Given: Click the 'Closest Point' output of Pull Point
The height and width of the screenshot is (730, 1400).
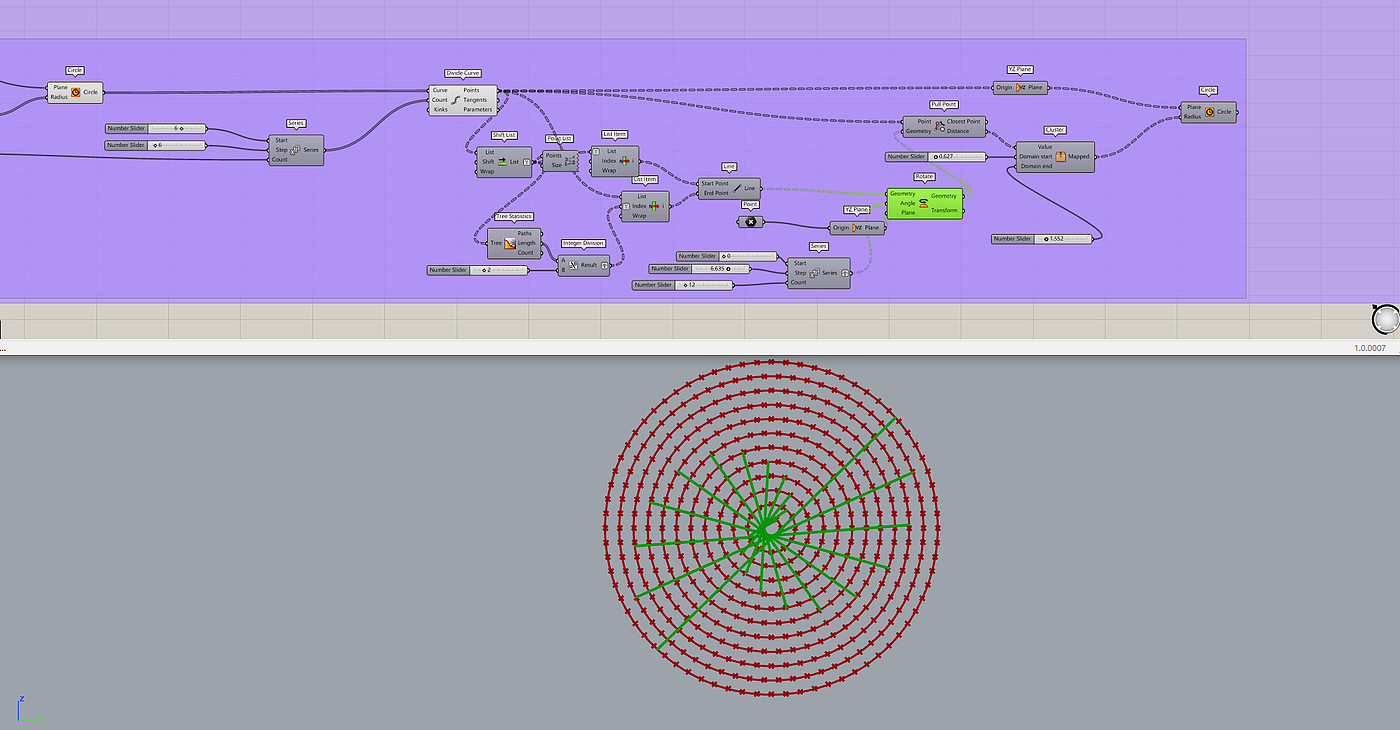Looking at the screenshot, I should [x=965, y=121].
